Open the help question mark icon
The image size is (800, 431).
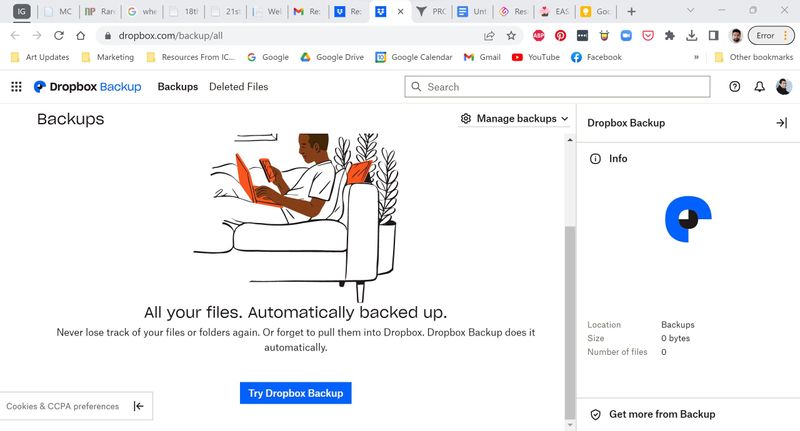735,87
